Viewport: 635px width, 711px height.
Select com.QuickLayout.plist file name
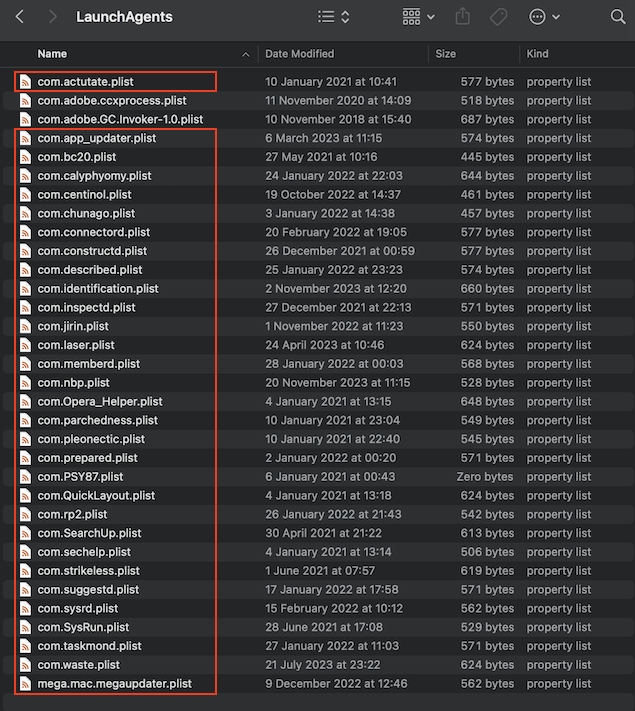[x=96, y=496]
